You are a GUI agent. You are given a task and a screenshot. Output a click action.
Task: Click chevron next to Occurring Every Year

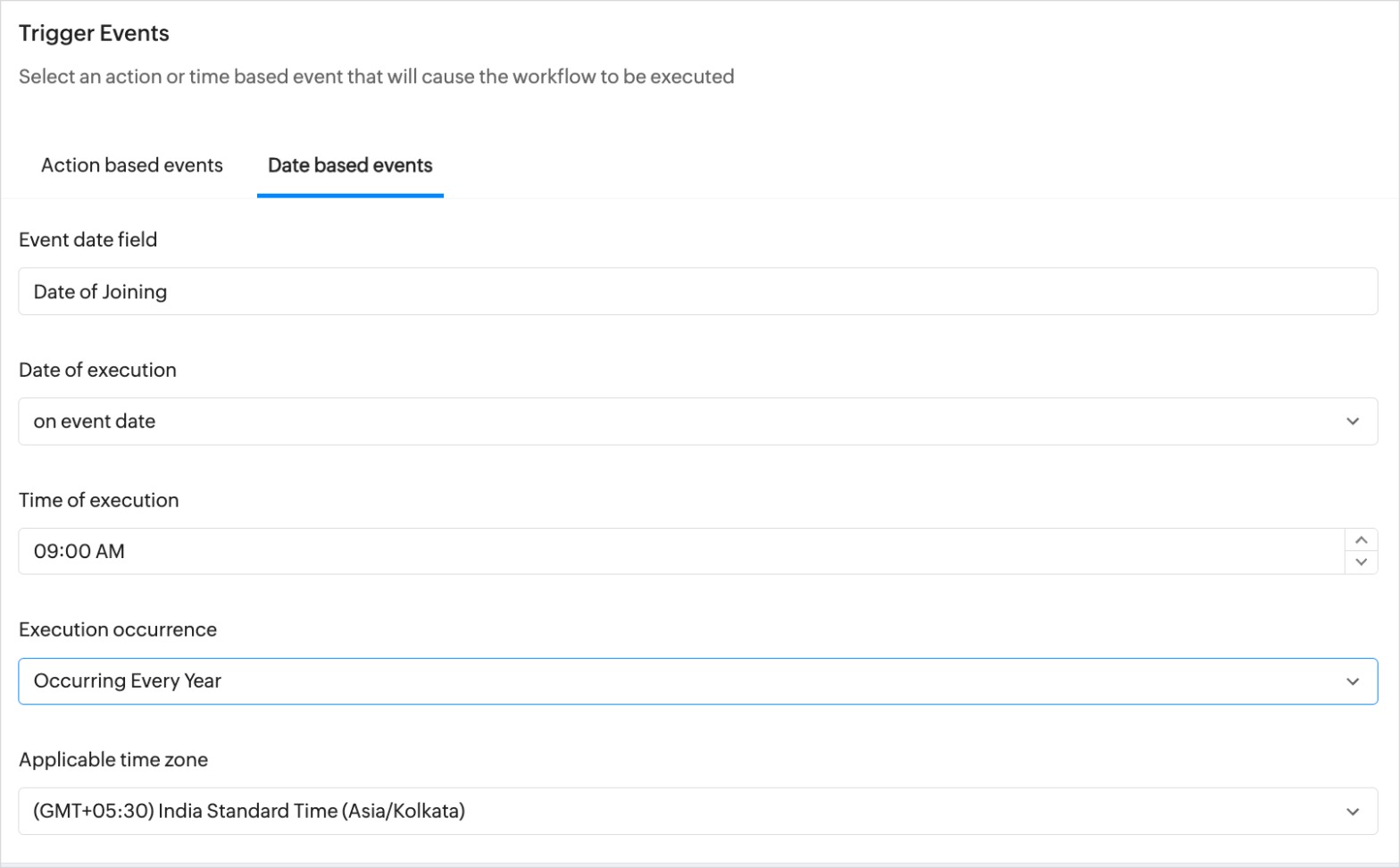point(1352,681)
